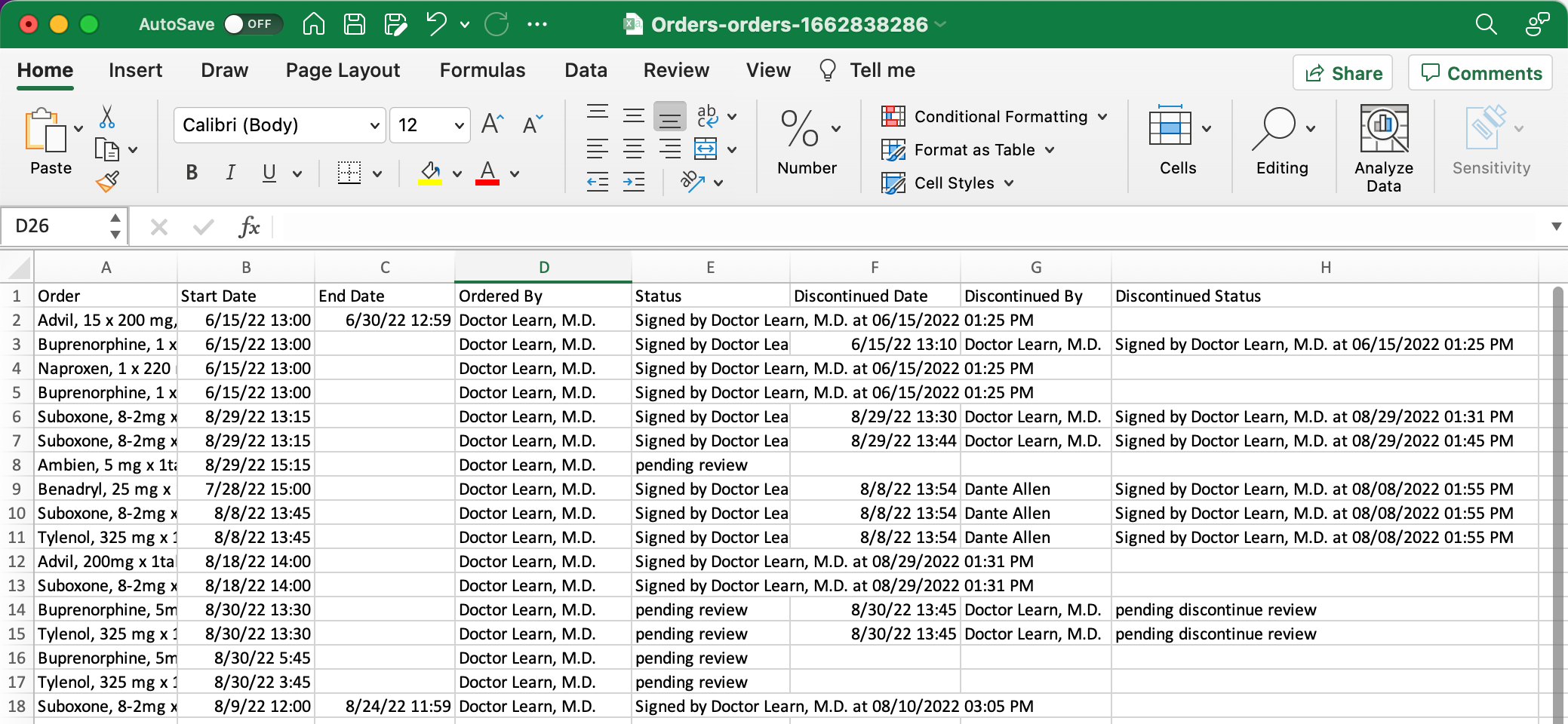Open the View tab
The width and height of the screenshot is (1568, 724).
click(x=768, y=70)
